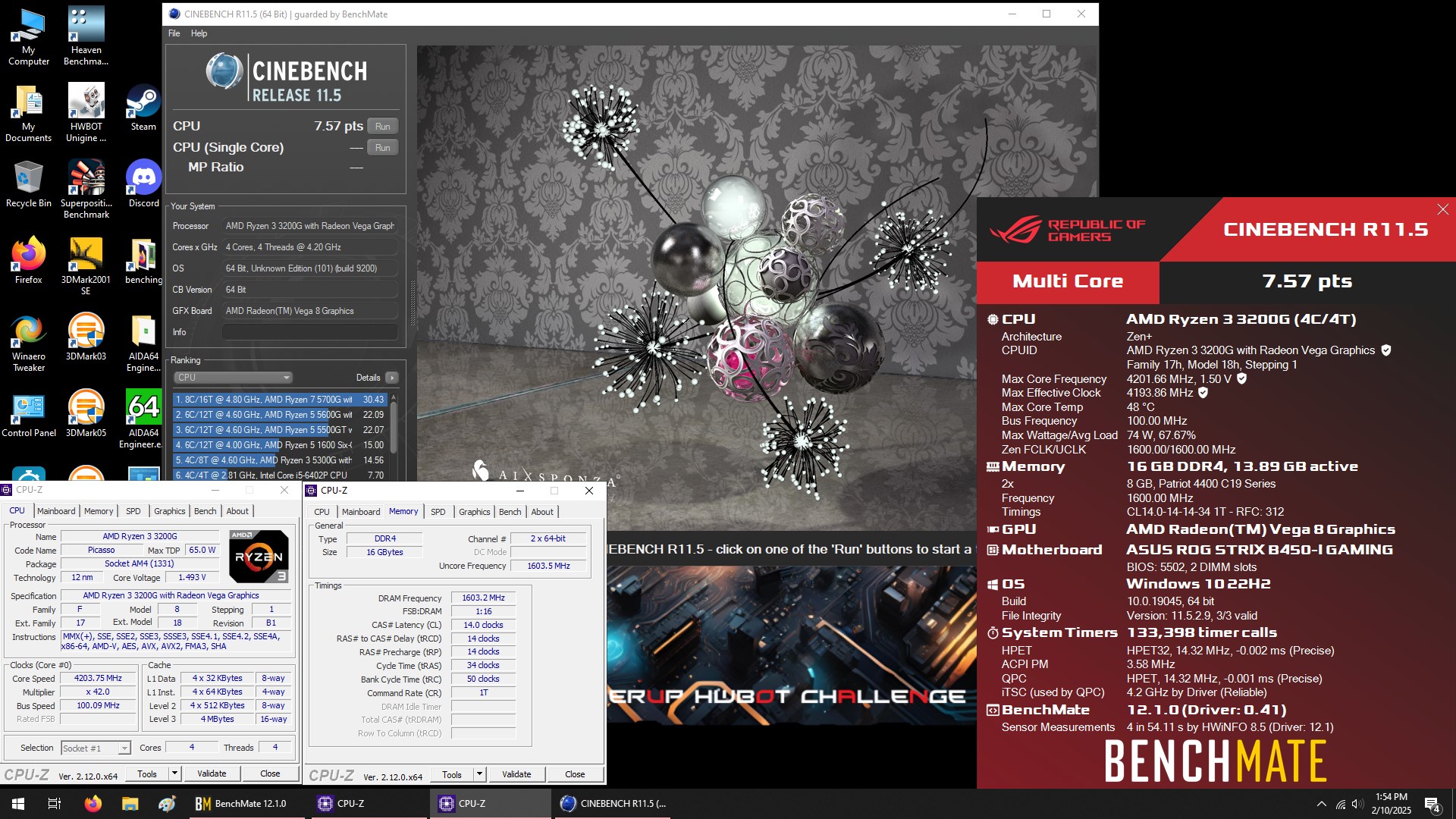Open the Ranking CPU dropdown

233,378
